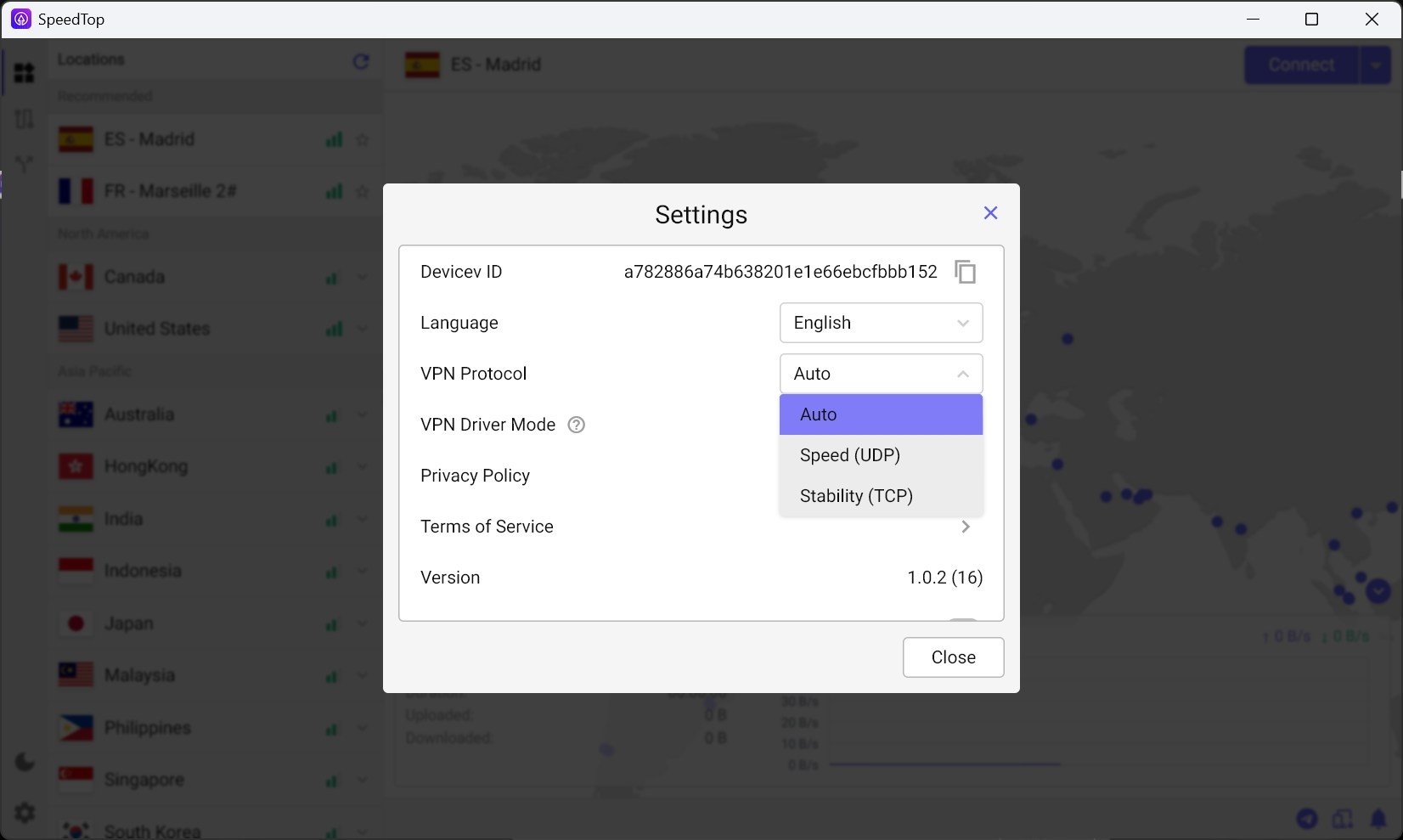
Task: Click the help icon next to VPN Driver Mode
Action: pyautogui.click(x=576, y=425)
